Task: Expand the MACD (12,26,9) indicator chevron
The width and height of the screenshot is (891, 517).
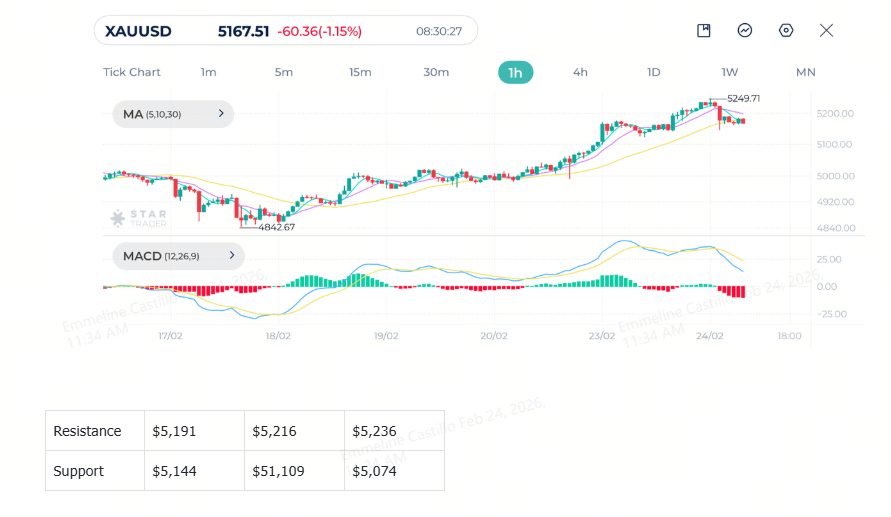Action: (x=232, y=256)
